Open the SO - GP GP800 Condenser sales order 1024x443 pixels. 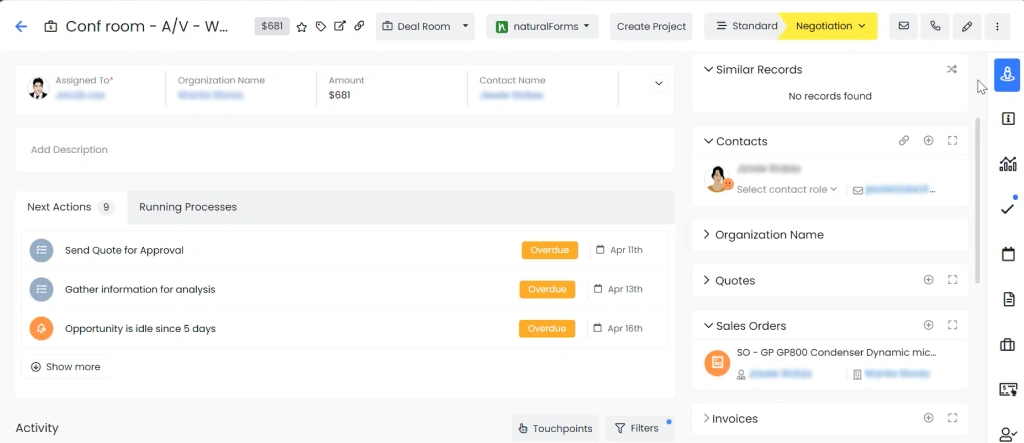[x=836, y=352]
